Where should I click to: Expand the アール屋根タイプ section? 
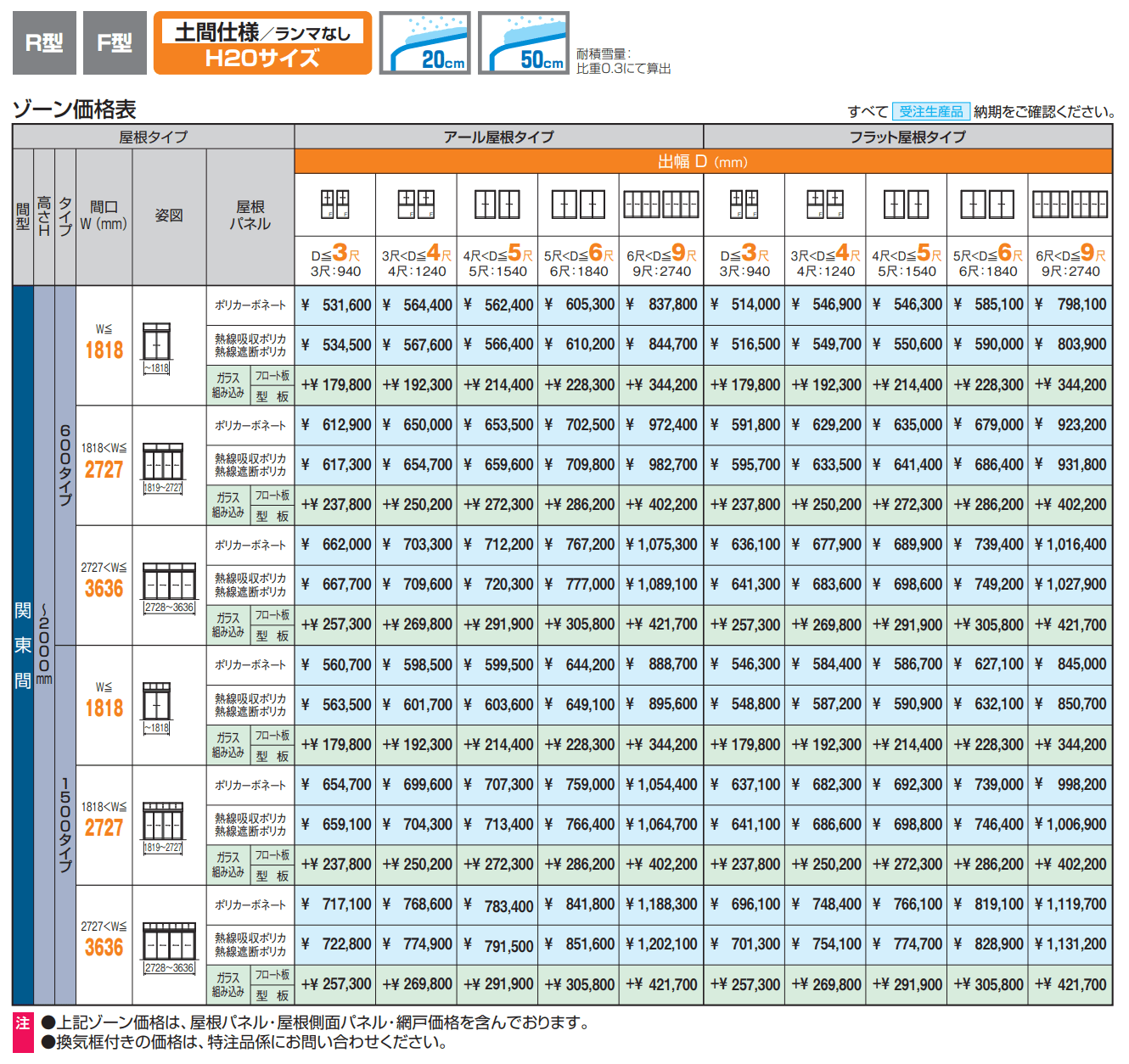coord(498,137)
